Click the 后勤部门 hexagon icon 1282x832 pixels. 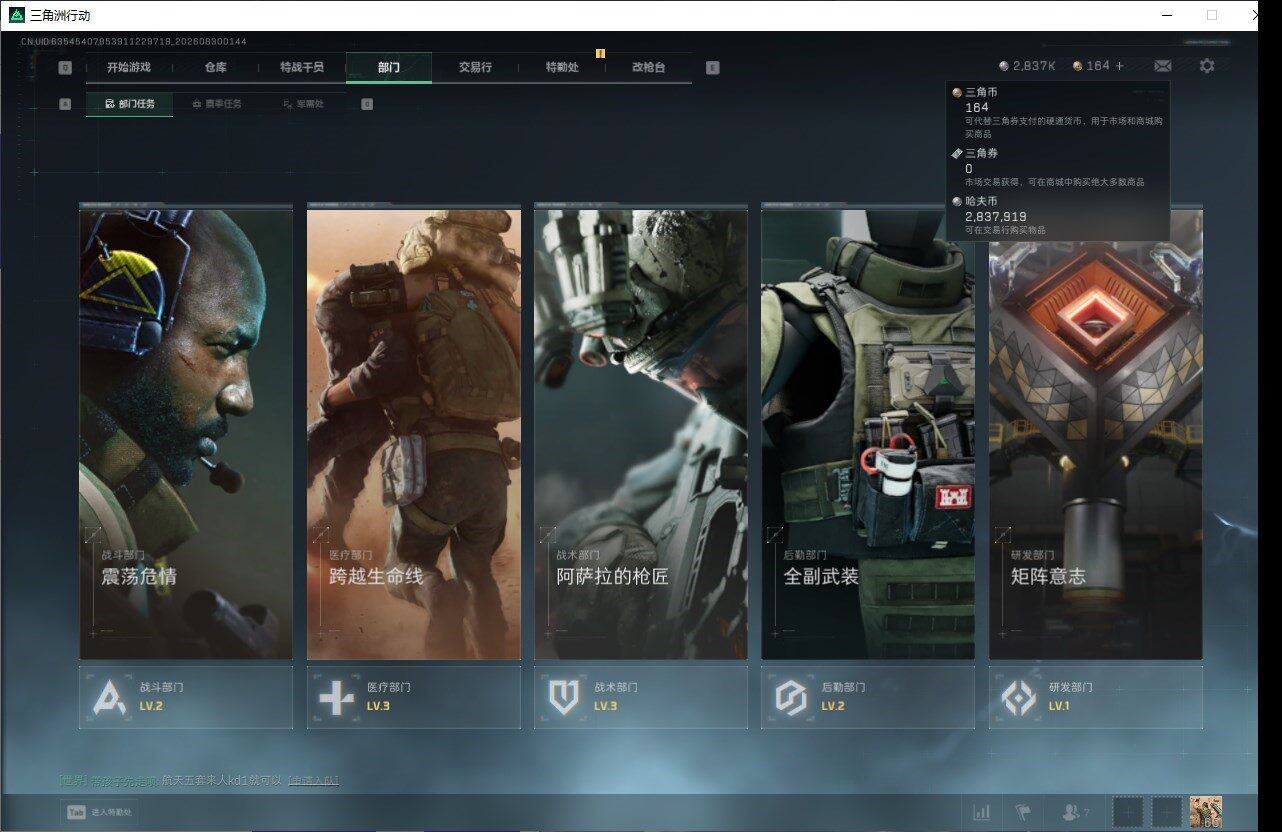coord(791,697)
